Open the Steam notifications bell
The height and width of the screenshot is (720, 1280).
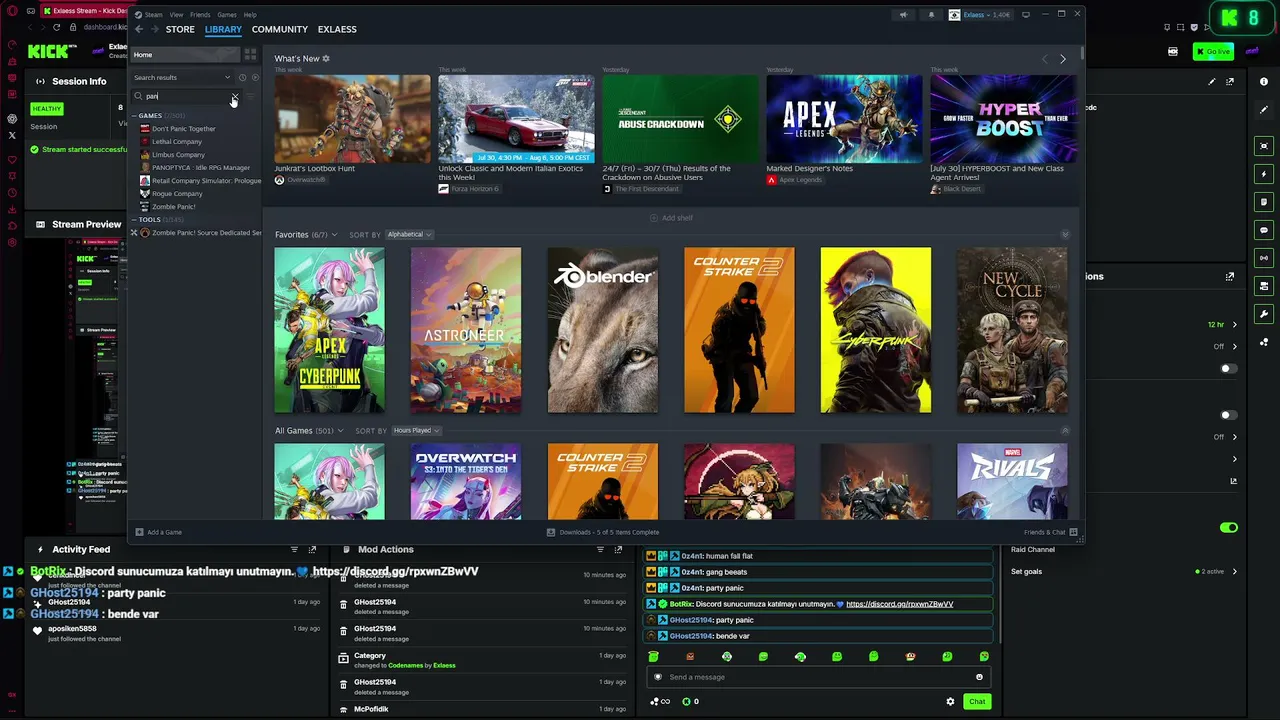931,15
